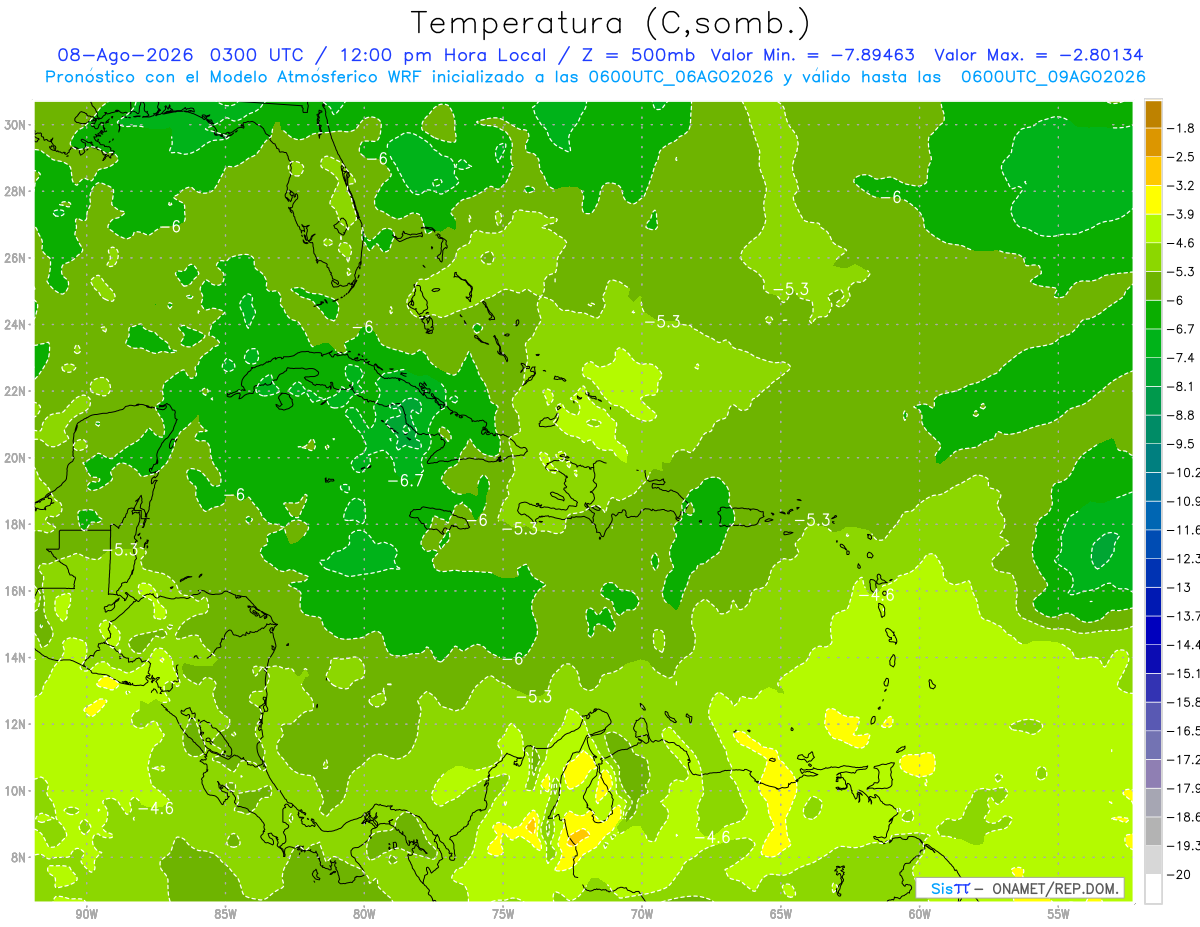Click the ONAMET/REP.DOM. logo box

point(1020,888)
